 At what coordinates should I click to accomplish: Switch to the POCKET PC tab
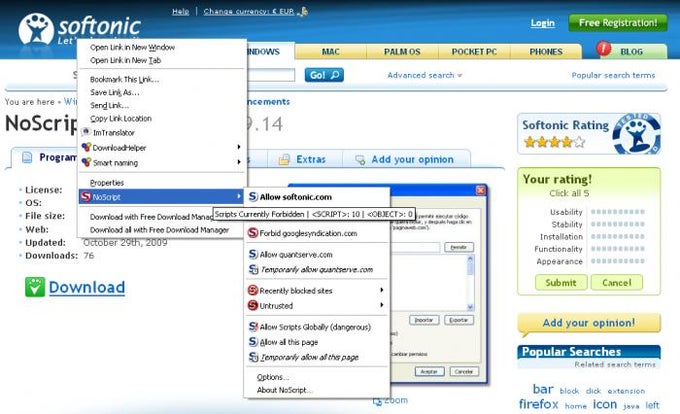[474, 52]
